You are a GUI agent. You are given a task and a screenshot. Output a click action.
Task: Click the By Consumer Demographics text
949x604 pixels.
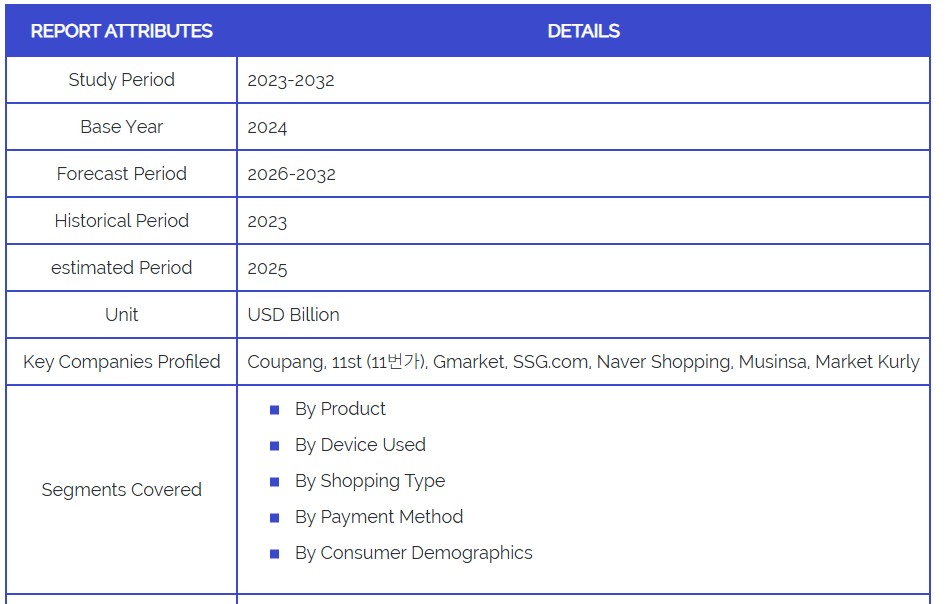click(x=413, y=553)
